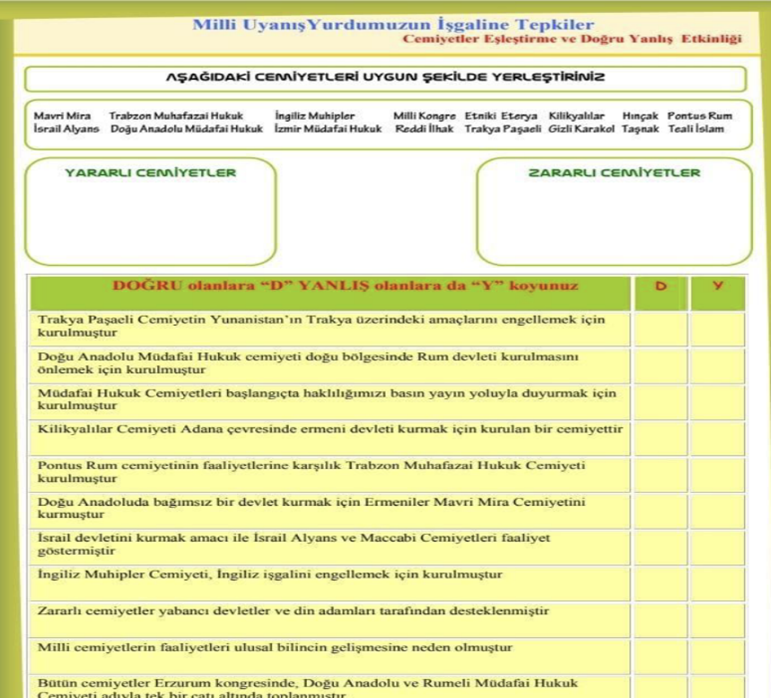Screen dimensions: 771x698
Task: Mark D for Mavri Mira statement
Action: pos(660,511)
